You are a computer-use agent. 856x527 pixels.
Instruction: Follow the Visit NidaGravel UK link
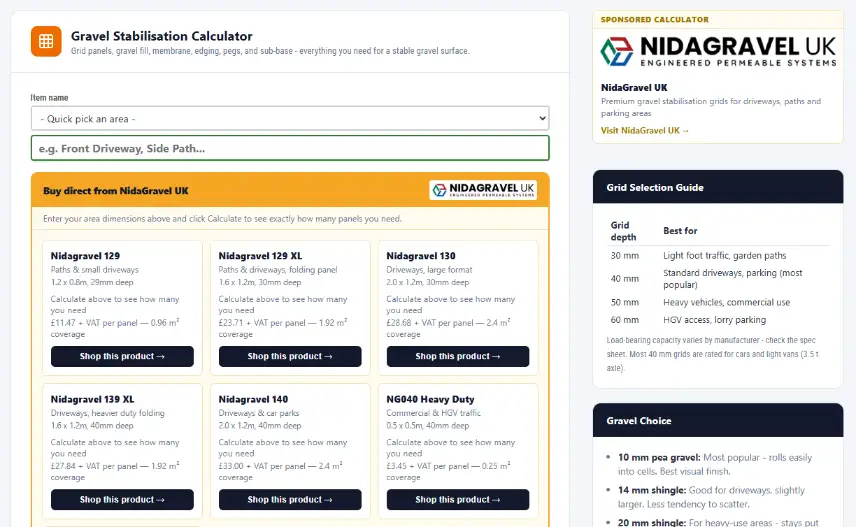click(645, 131)
